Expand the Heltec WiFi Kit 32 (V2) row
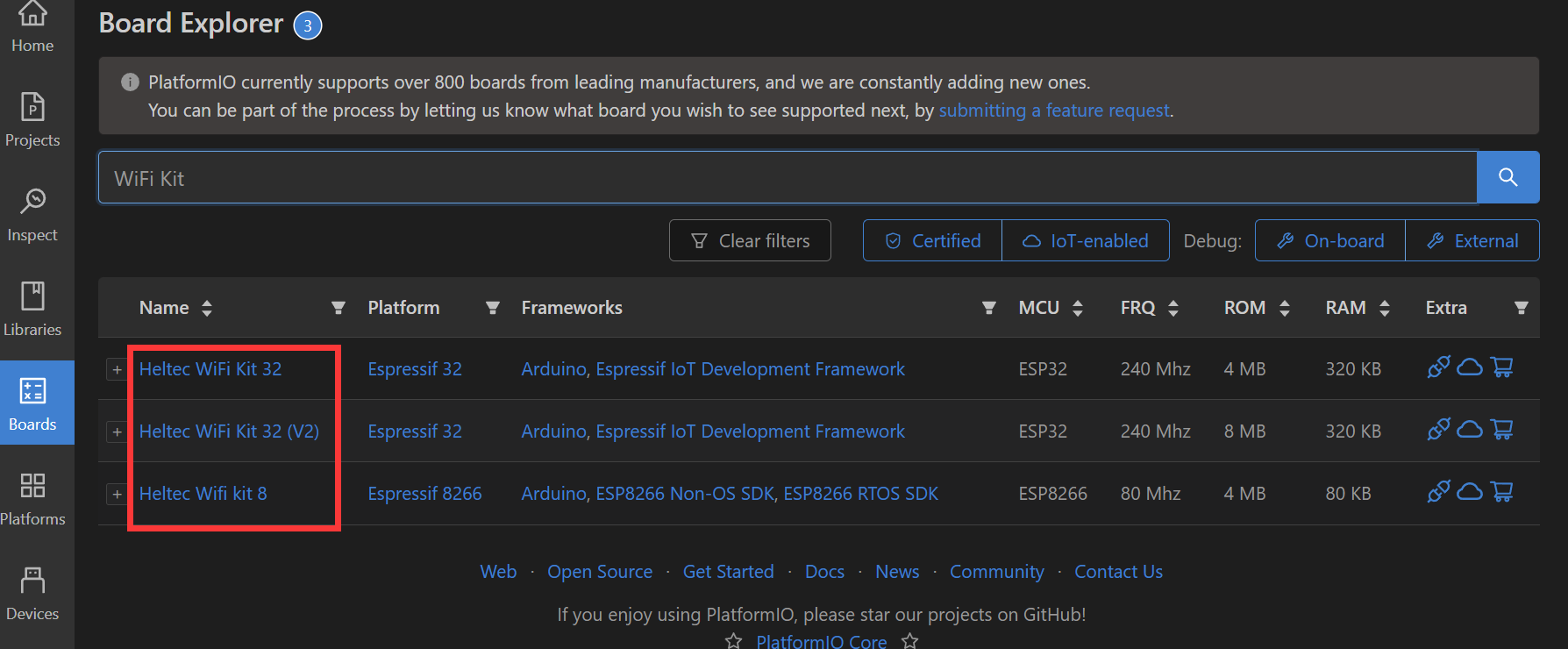Image resolution: width=1568 pixels, height=649 pixels. pyautogui.click(x=117, y=431)
